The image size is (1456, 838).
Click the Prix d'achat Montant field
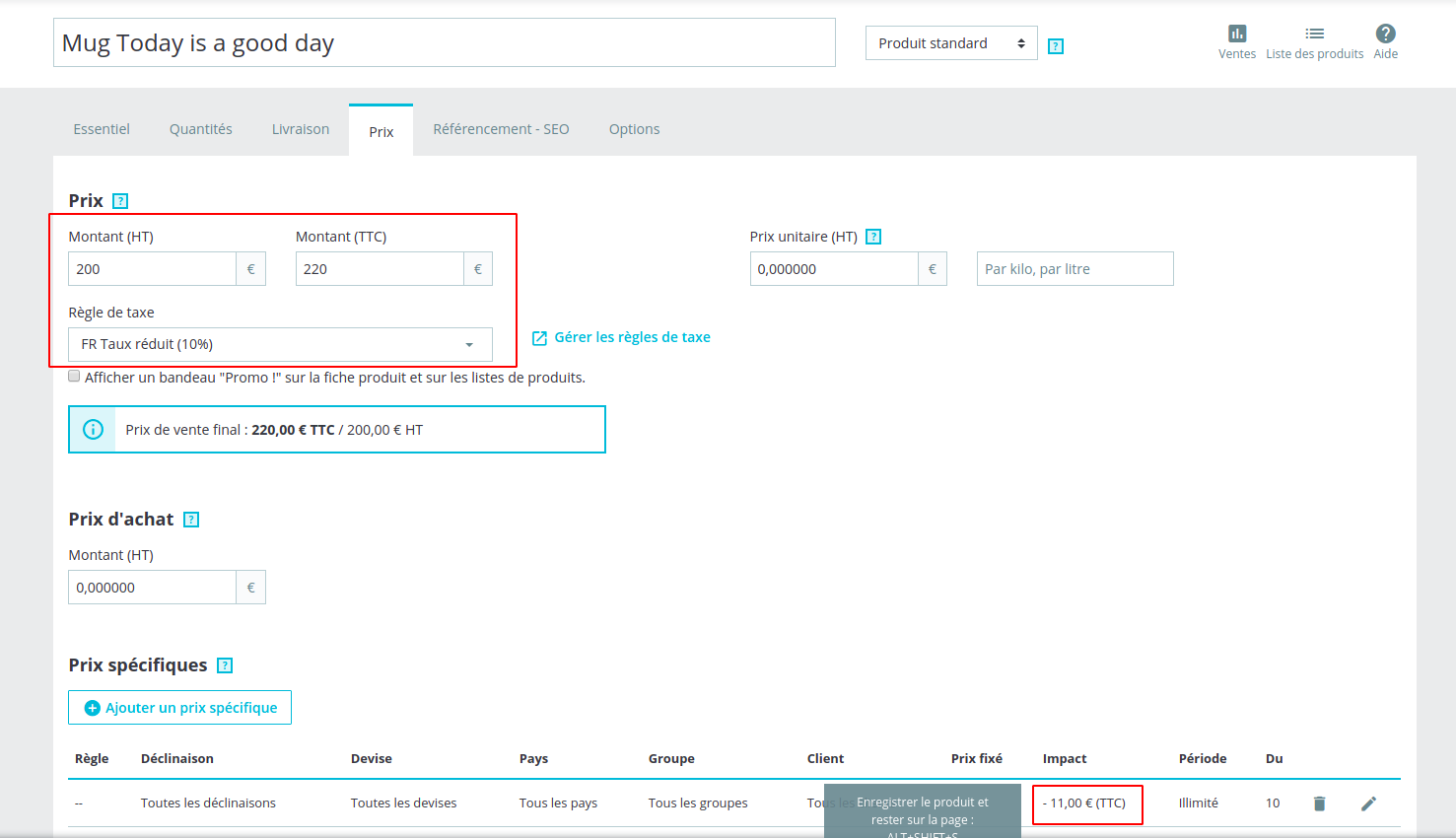[152, 588]
